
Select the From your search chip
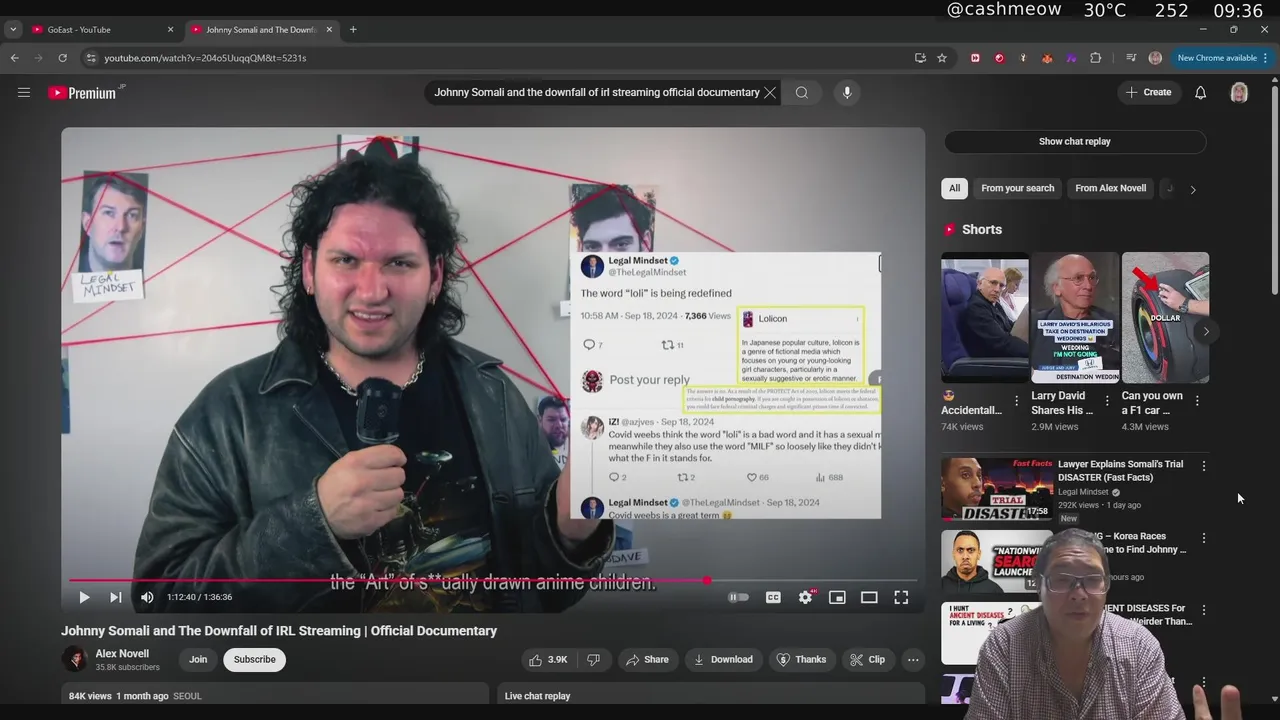click(1018, 188)
